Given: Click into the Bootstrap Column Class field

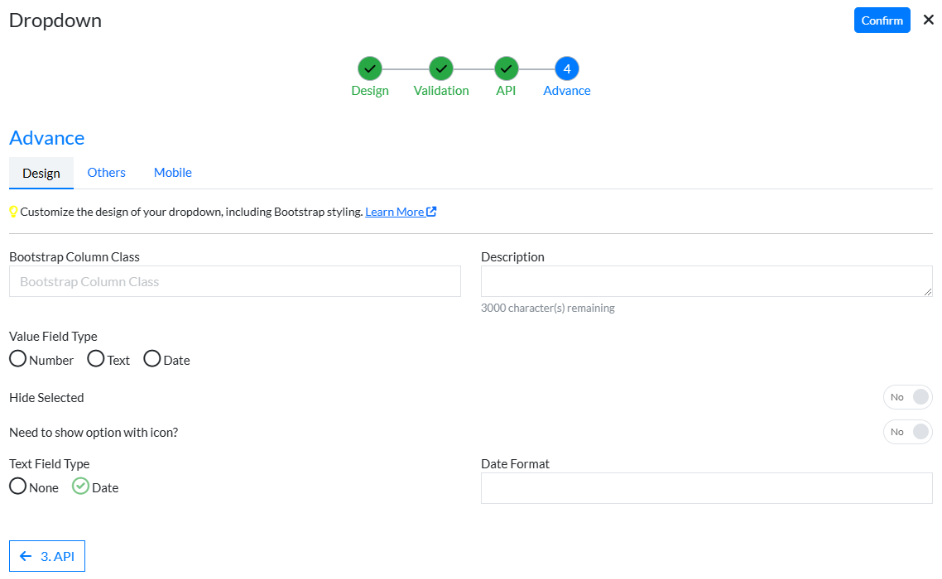Looking at the screenshot, I should tap(235, 282).
